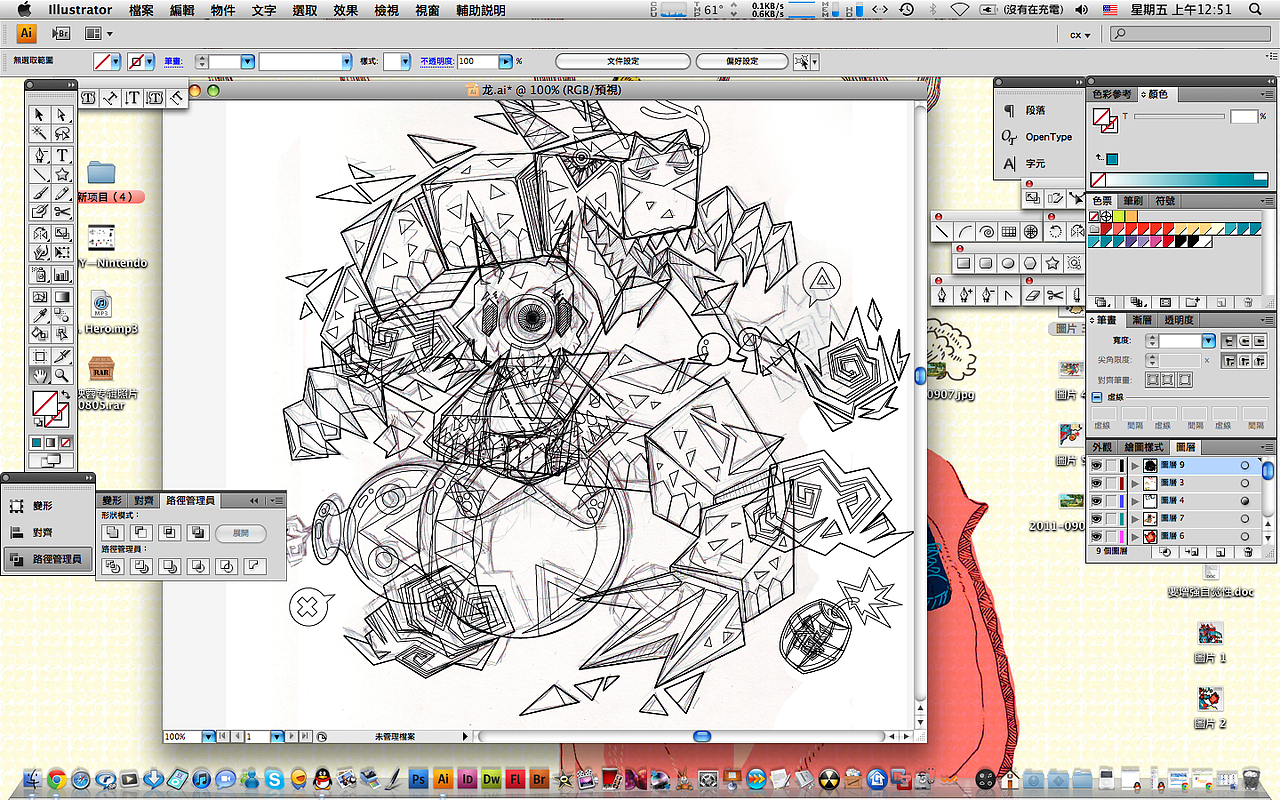Select the Magic Wand tool
The width and height of the screenshot is (1280, 800).
coord(40,134)
